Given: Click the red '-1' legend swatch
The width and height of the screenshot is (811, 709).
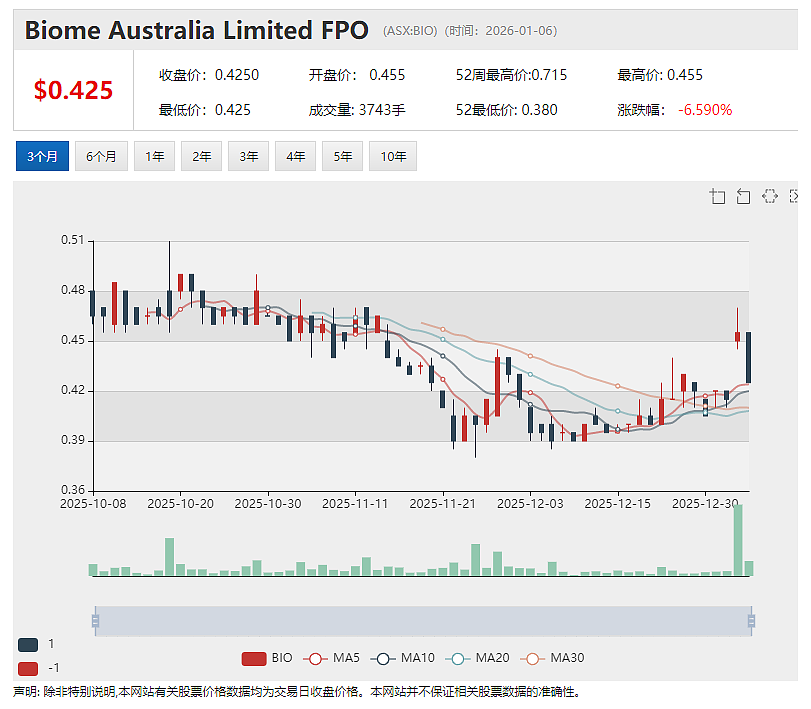Looking at the screenshot, I should [28, 669].
